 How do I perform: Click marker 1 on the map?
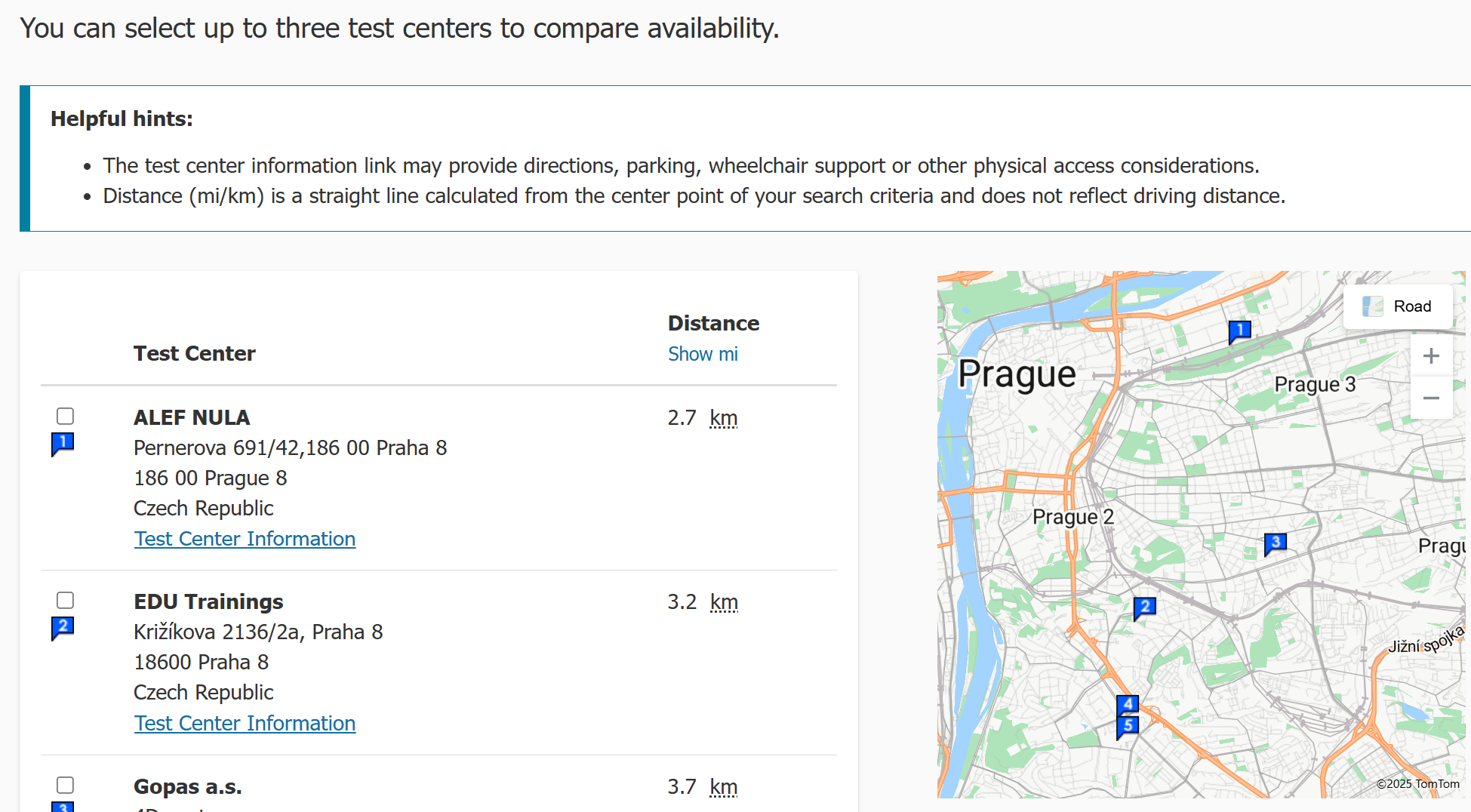coord(1240,330)
